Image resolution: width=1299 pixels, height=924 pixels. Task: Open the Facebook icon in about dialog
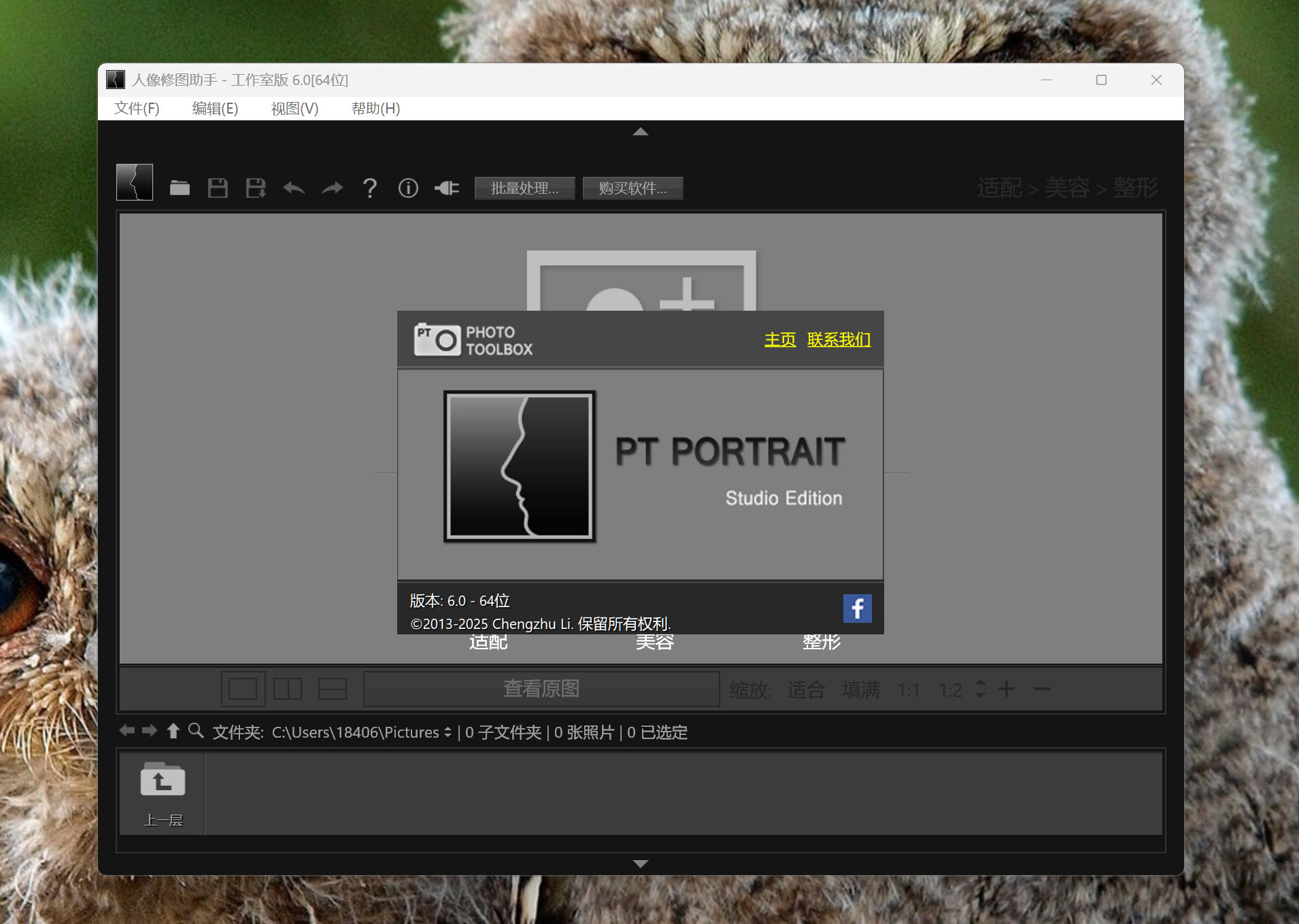pos(857,608)
